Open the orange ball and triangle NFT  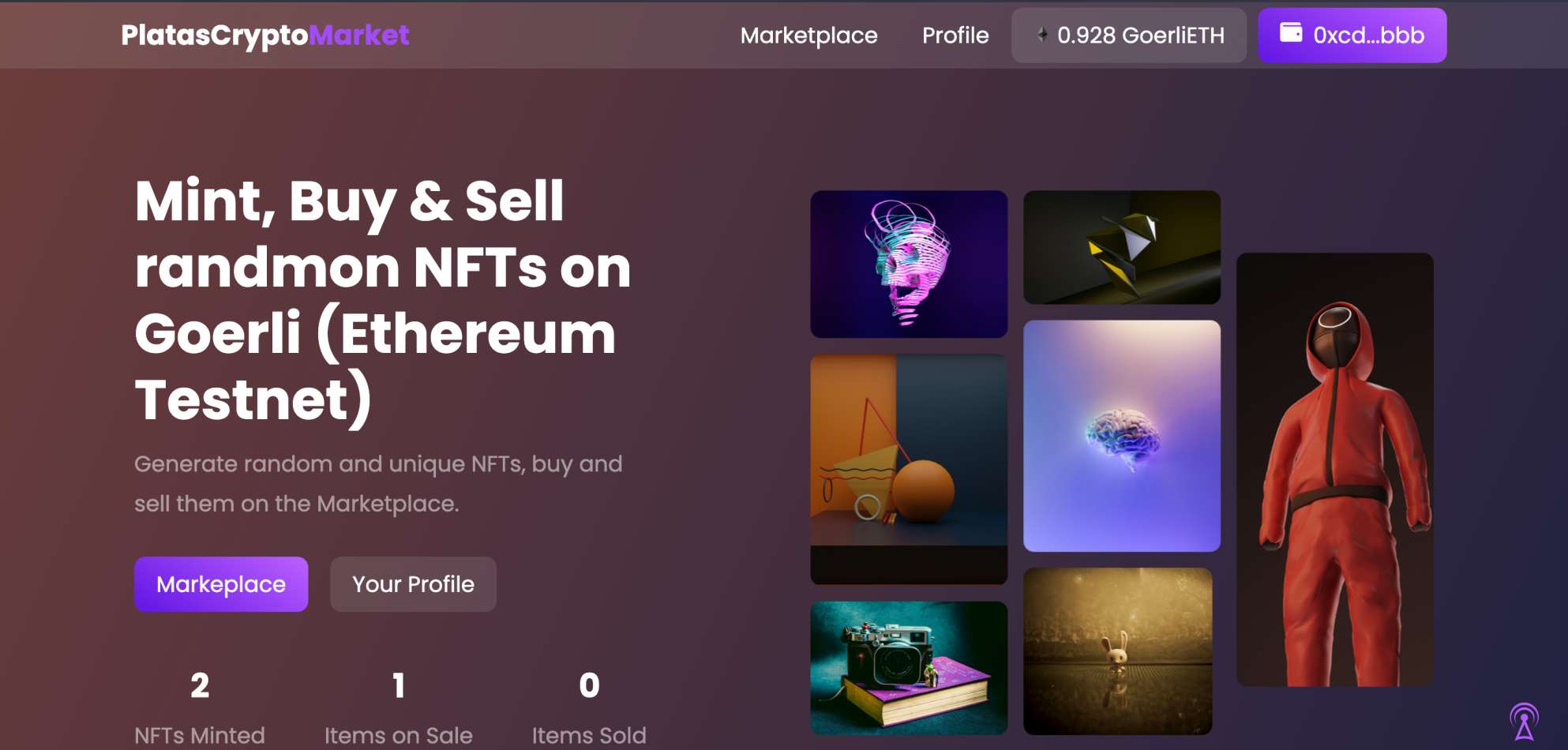[x=909, y=466]
